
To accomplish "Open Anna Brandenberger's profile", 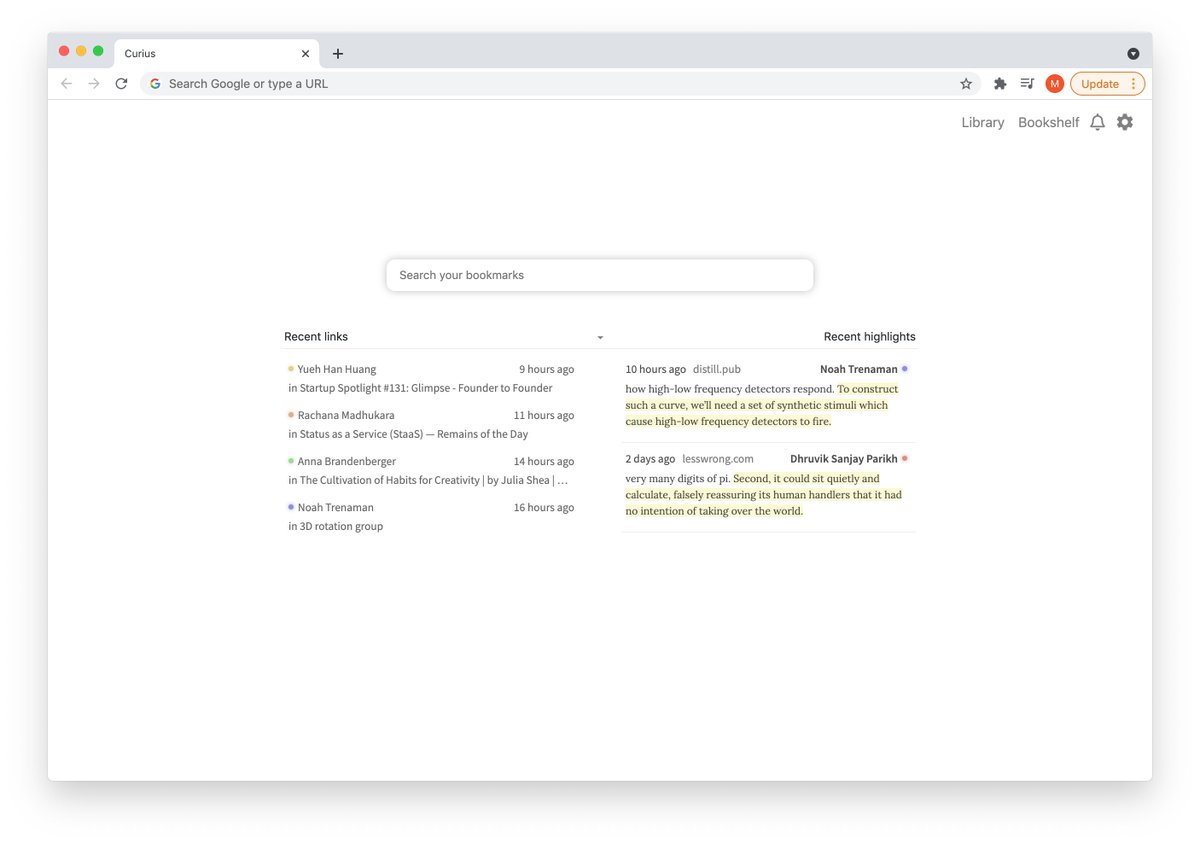I will coord(347,461).
